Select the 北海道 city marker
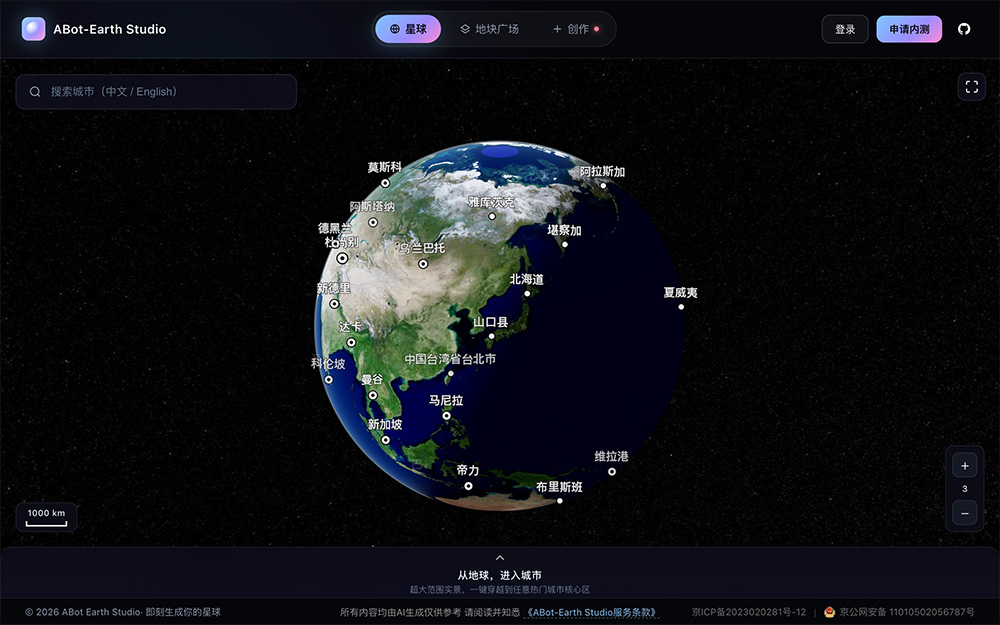 click(x=527, y=294)
